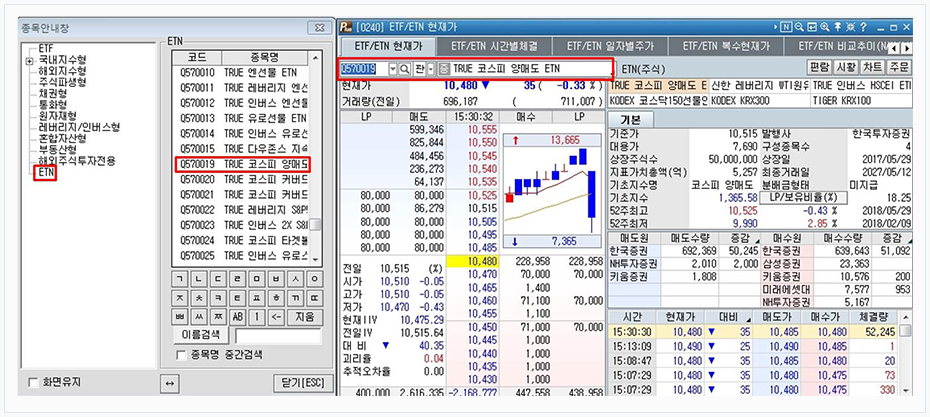Click the double-arrow resize button in lookup dialog

click(x=170, y=383)
